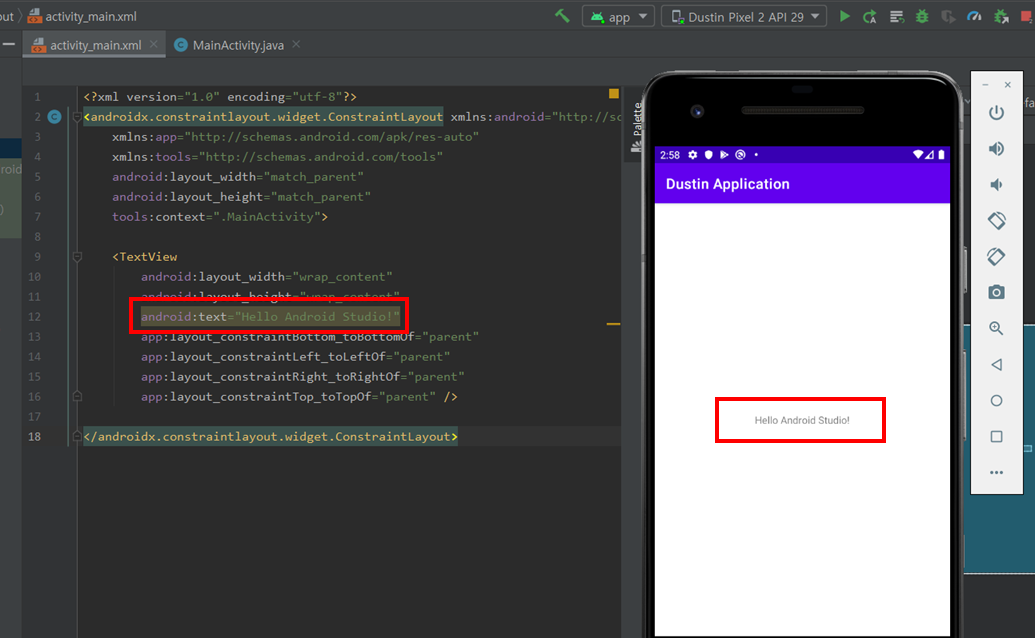Screen dimensions: 1035x638
Task: Click the yellow inspection warning indicator square
Action: tap(614, 94)
